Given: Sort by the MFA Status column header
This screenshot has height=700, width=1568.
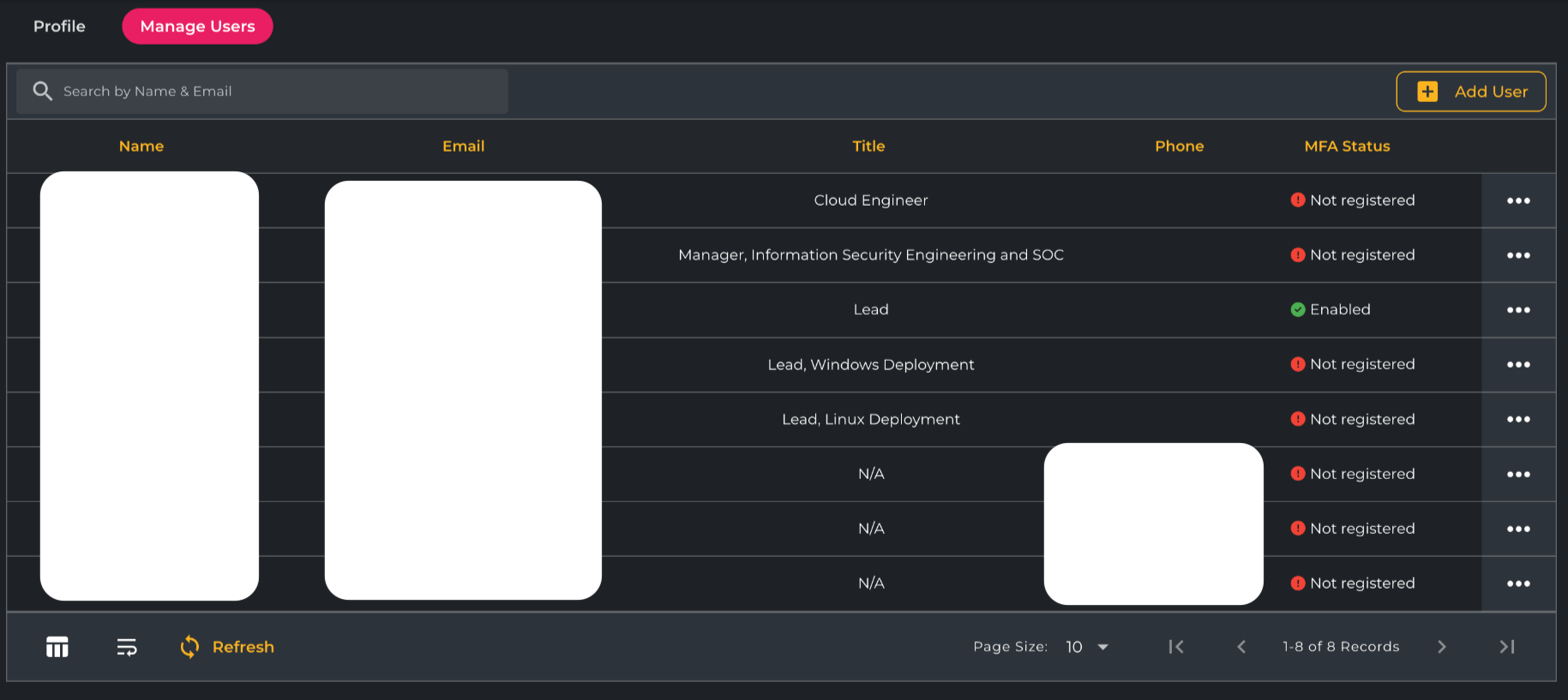Looking at the screenshot, I should point(1347,147).
